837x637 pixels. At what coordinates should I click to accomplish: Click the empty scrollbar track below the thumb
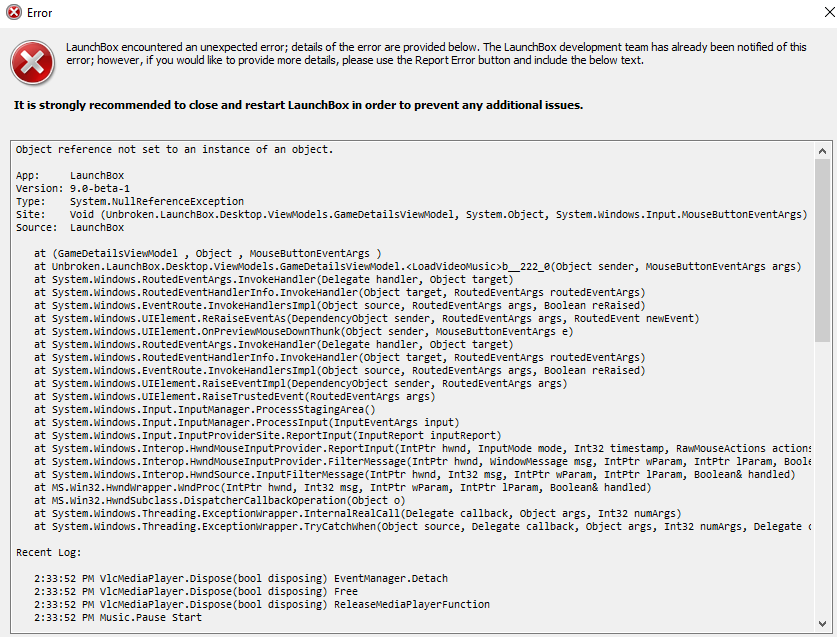coord(822,478)
